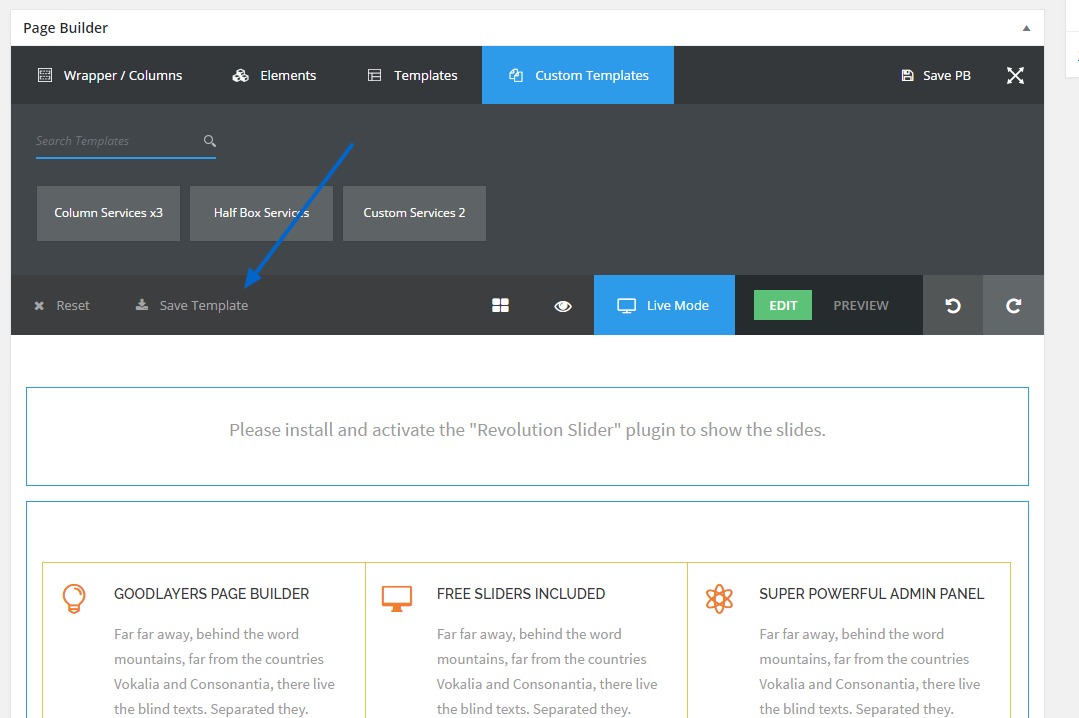
Task: Open the Elements tab
Action: coord(274,76)
